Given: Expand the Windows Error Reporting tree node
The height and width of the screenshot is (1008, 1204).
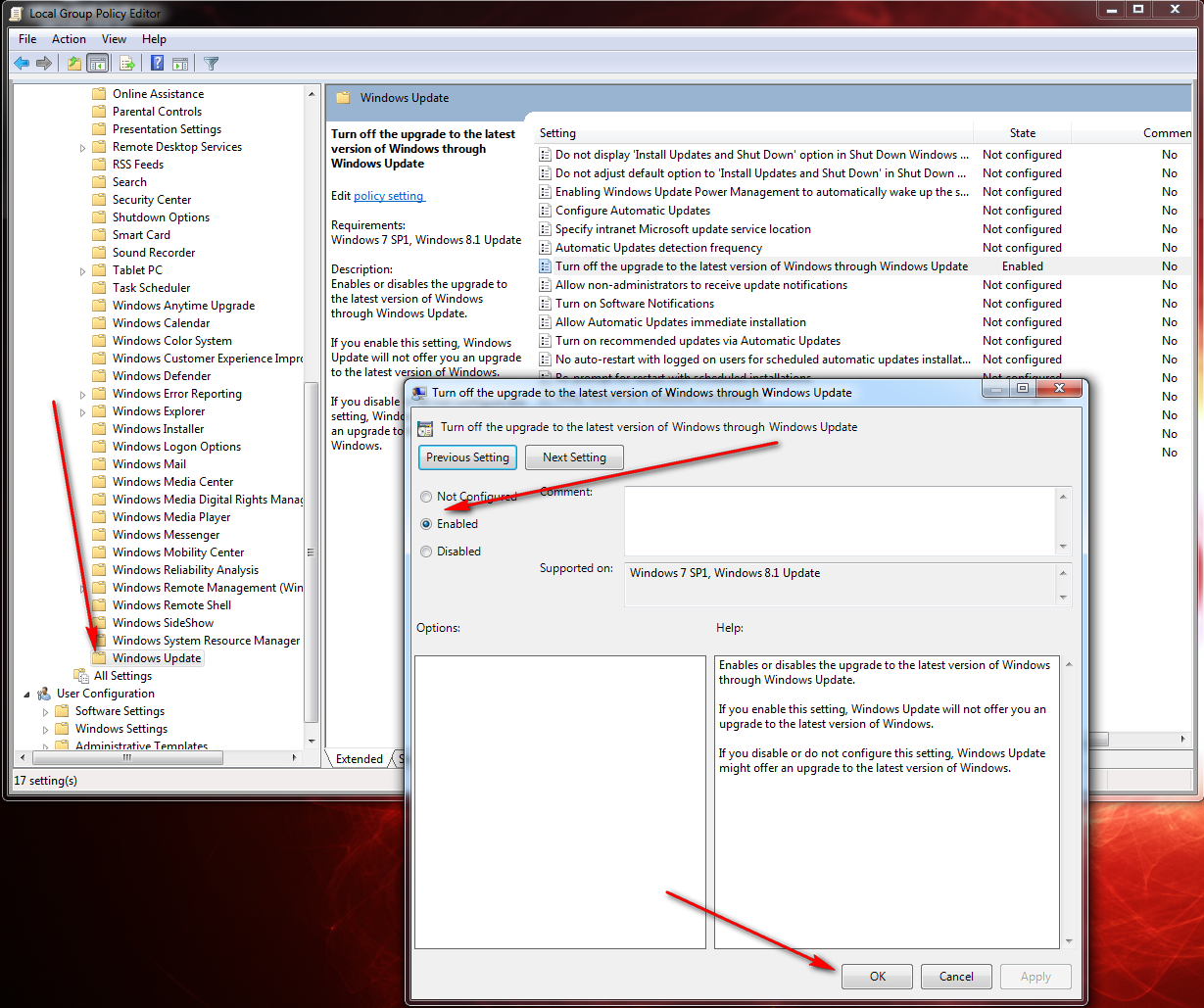Looking at the screenshot, I should pyautogui.click(x=83, y=395).
